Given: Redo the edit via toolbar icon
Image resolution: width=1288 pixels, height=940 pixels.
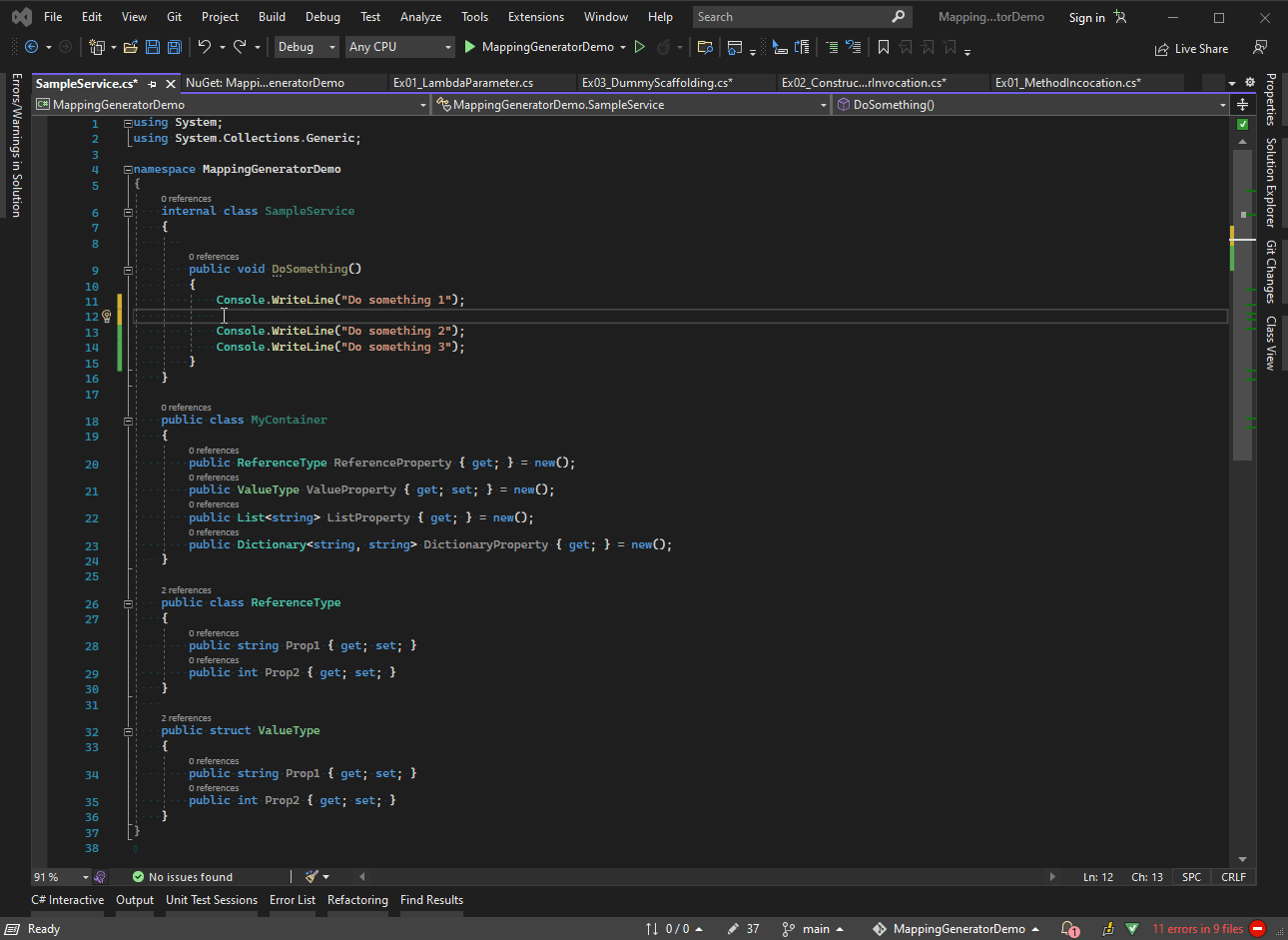Looking at the screenshot, I should click(240, 47).
